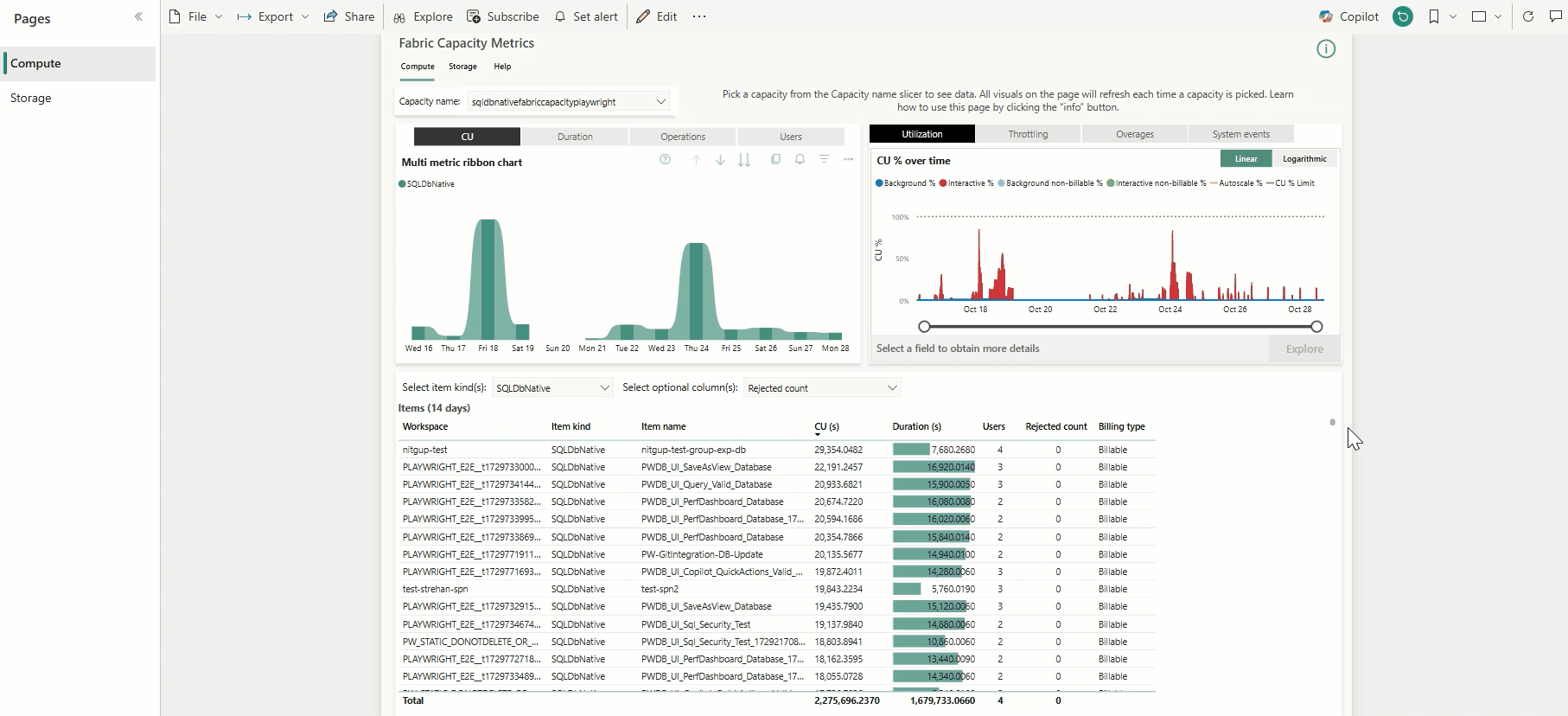Screen dimensions: 1568x716
Task: Sort table by CU (s) column
Action: [826, 426]
